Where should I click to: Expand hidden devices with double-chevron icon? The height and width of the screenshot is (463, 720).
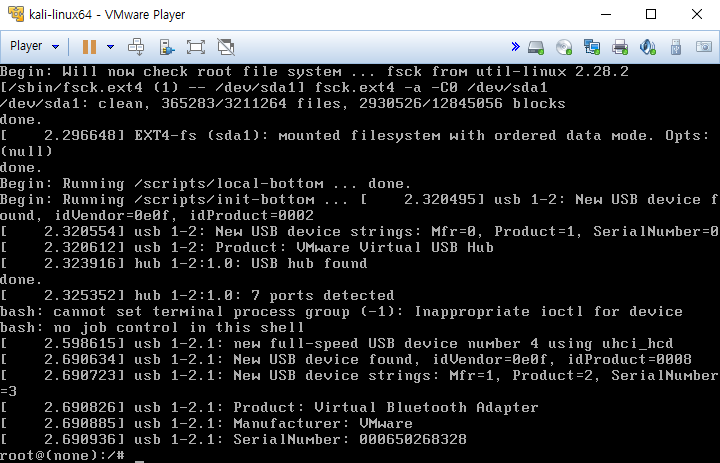pos(515,46)
